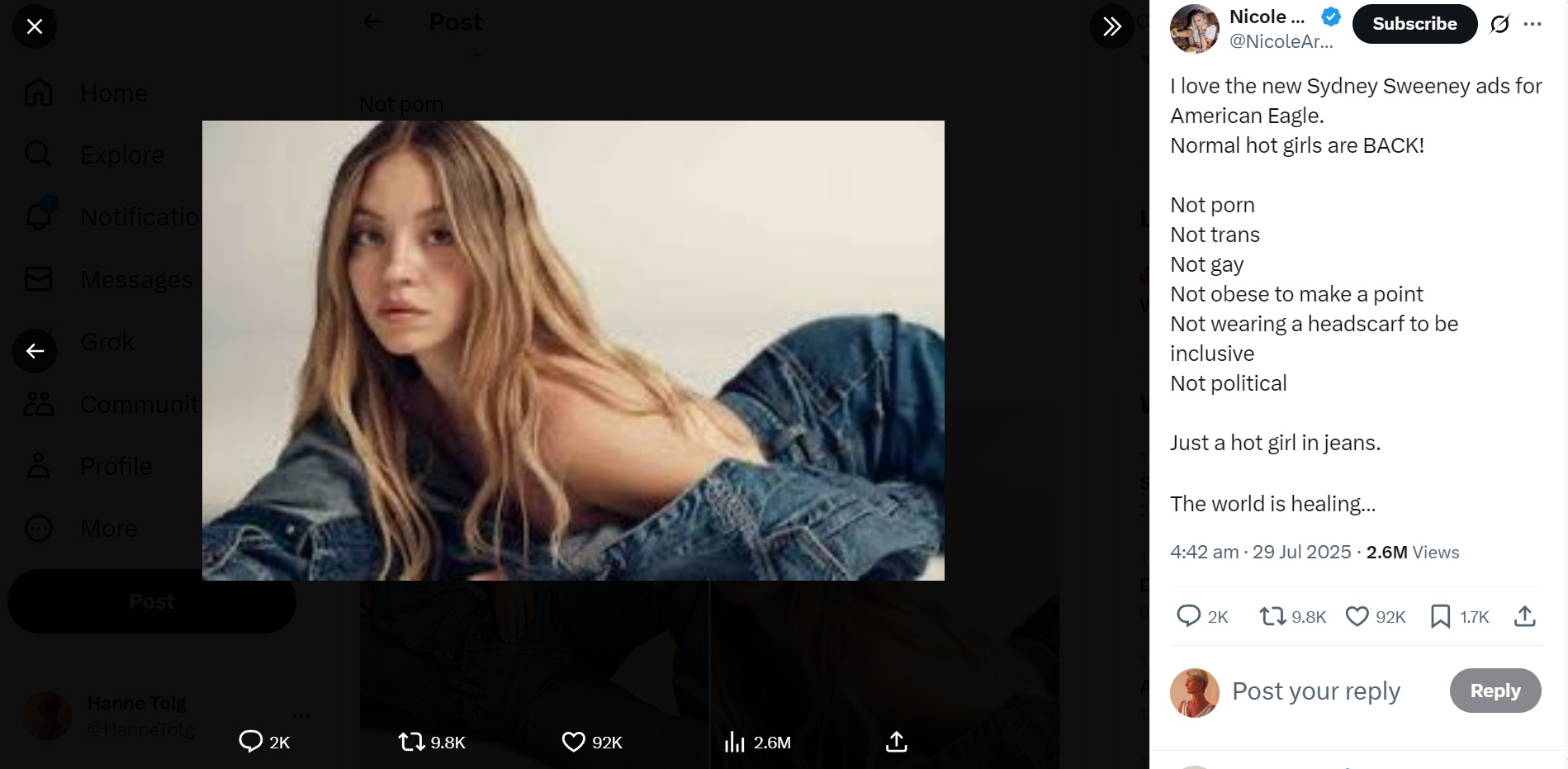1568x769 pixels.
Task: Like the post via side panel heart
Action: tap(1357, 616)
